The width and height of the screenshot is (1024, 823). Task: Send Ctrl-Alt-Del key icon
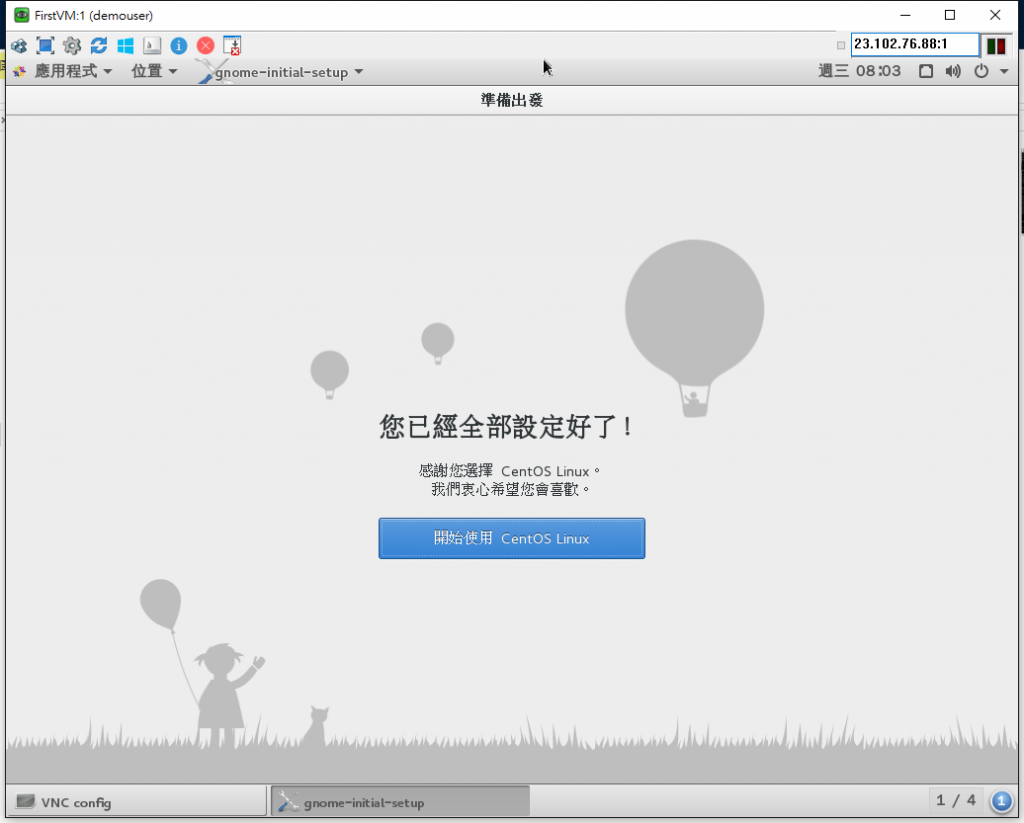pyautogui.click(x=152, y=45)
